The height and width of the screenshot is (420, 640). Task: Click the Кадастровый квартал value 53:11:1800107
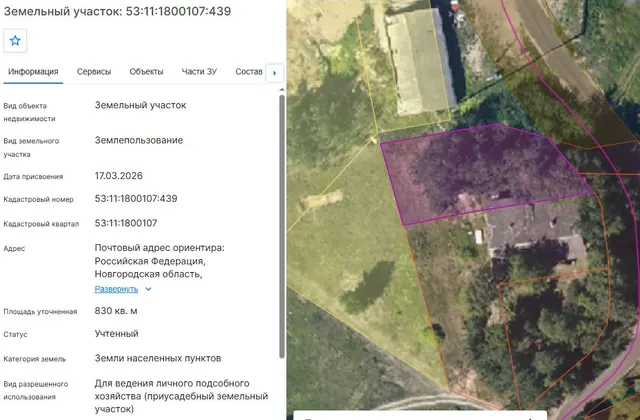coord(126,223)
